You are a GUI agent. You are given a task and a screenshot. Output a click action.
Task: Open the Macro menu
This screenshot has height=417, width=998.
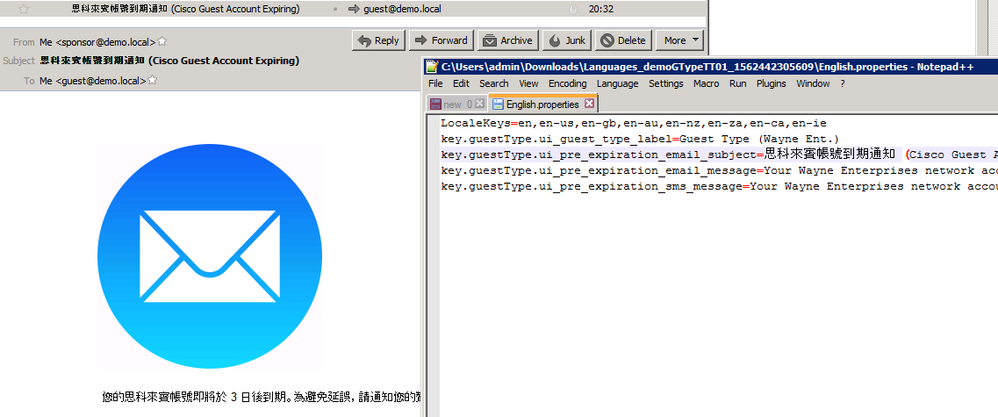706,83
